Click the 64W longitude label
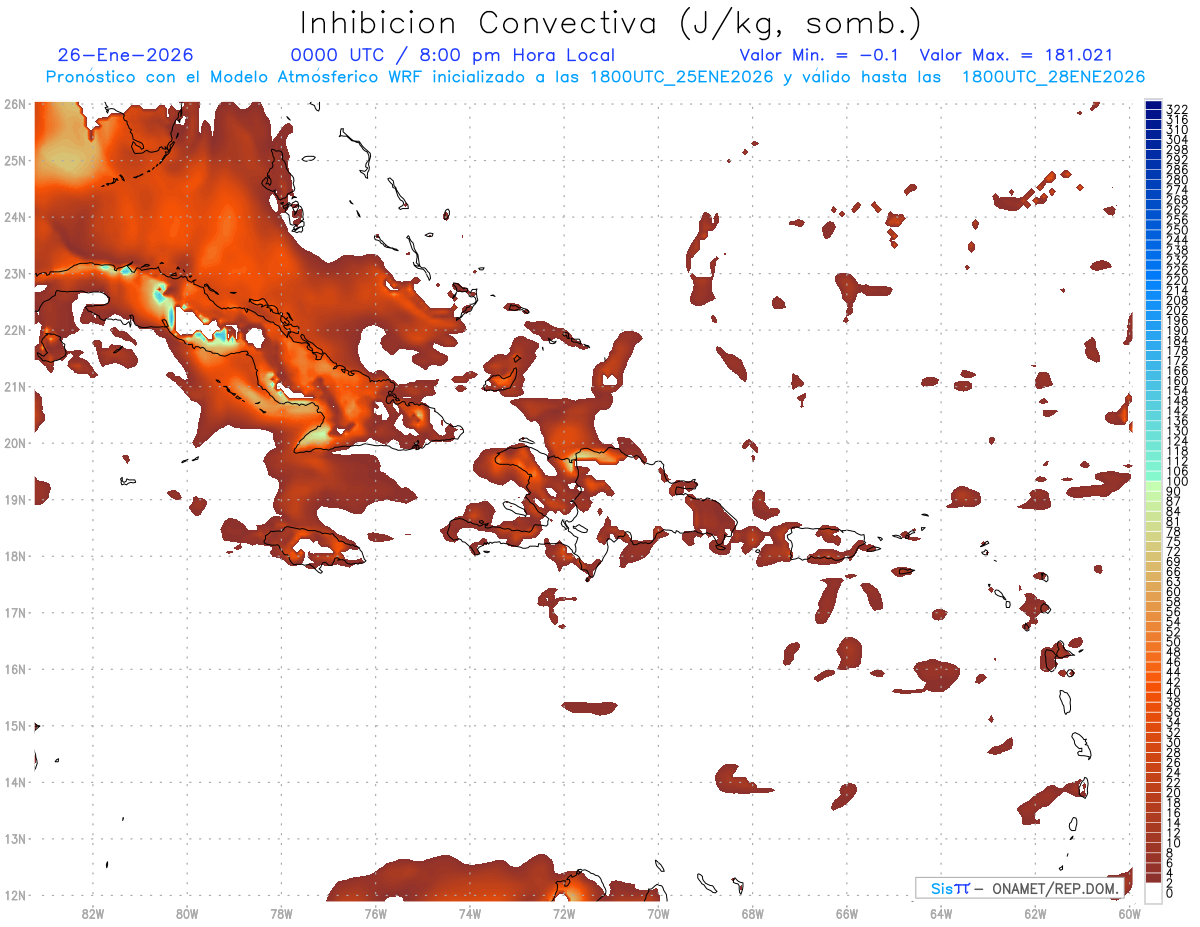Viewport: 1200px width, 927px height. pos(941,913)
